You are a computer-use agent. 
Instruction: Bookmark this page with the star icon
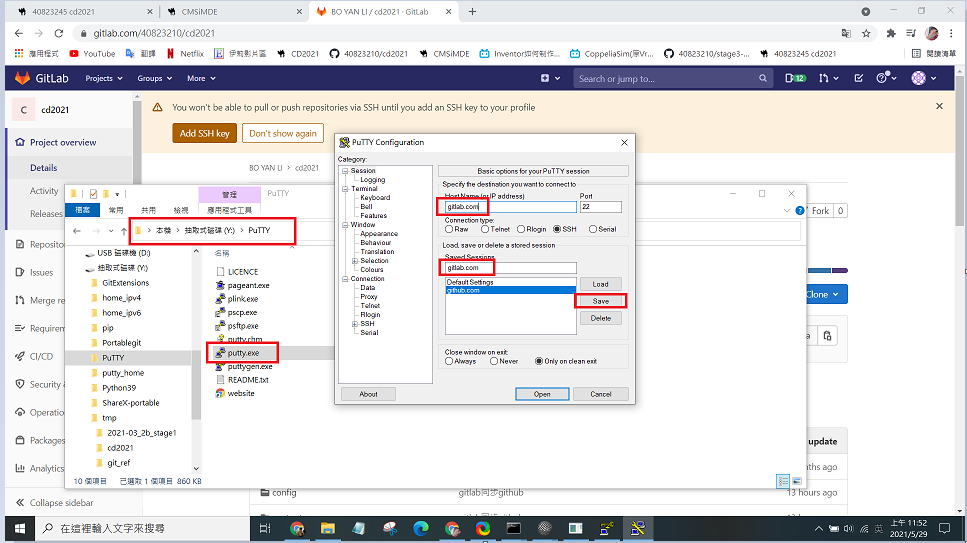pos(866,33)
